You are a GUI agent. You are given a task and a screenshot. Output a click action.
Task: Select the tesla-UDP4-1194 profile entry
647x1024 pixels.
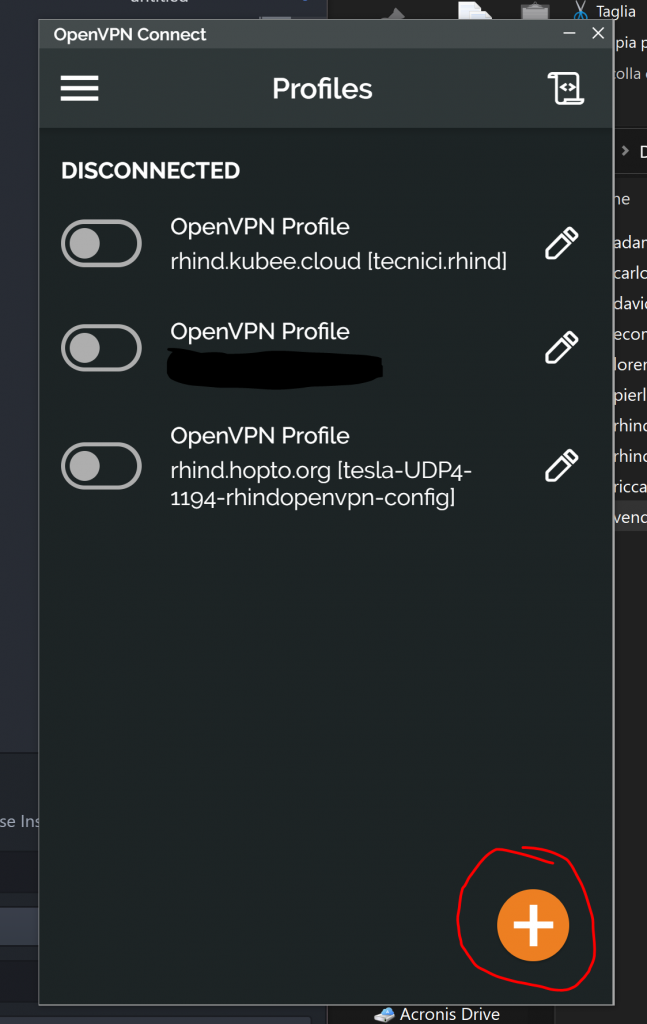click(320, 483)
